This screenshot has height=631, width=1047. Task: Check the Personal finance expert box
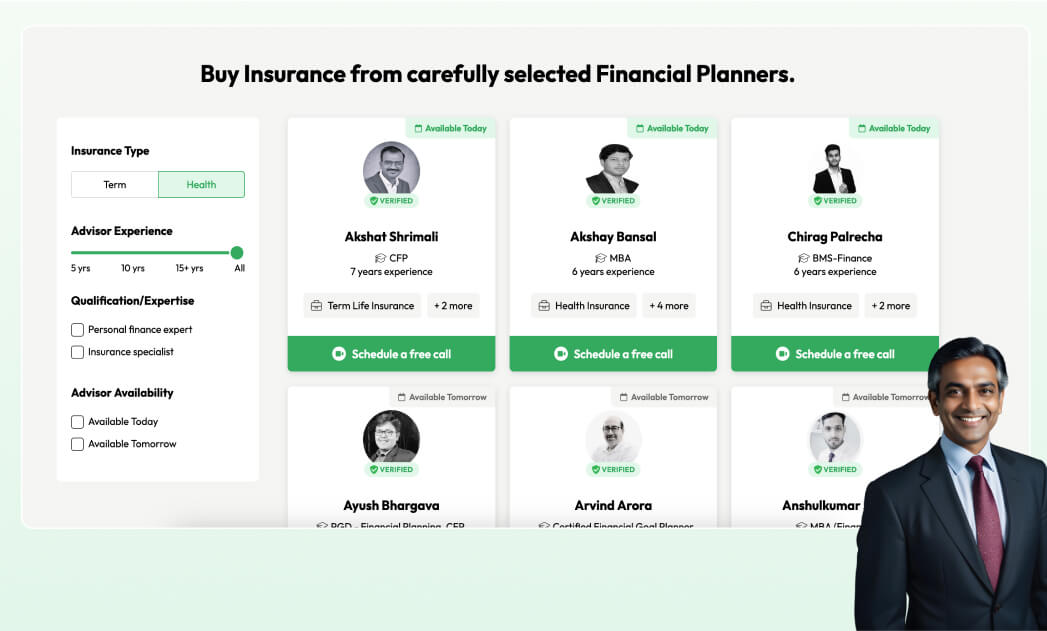point(77,330)
